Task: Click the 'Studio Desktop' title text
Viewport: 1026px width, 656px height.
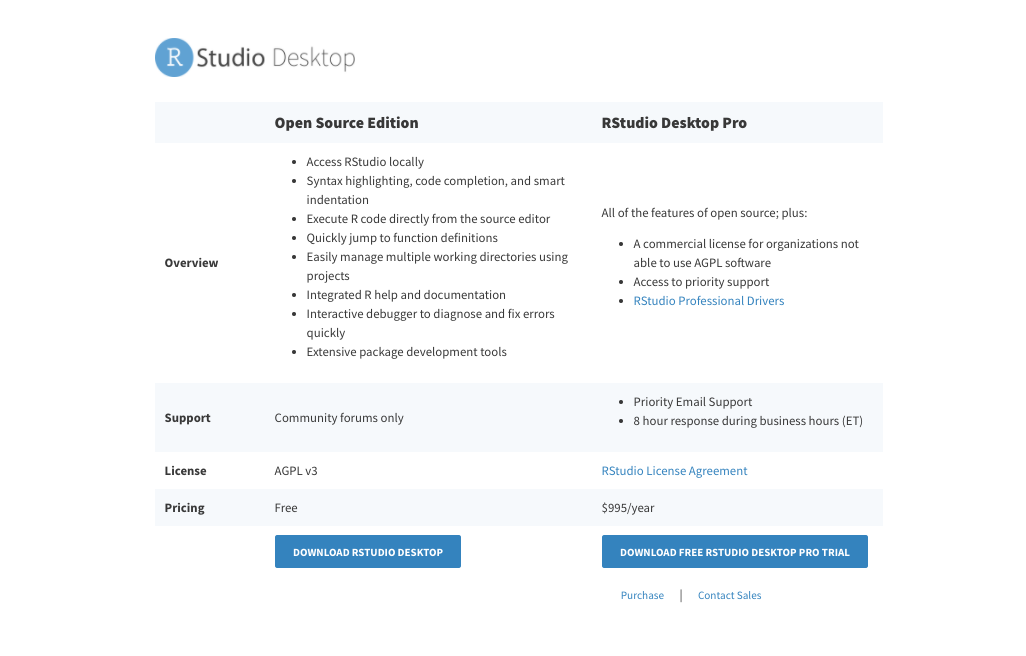Action: pos(275,58)
